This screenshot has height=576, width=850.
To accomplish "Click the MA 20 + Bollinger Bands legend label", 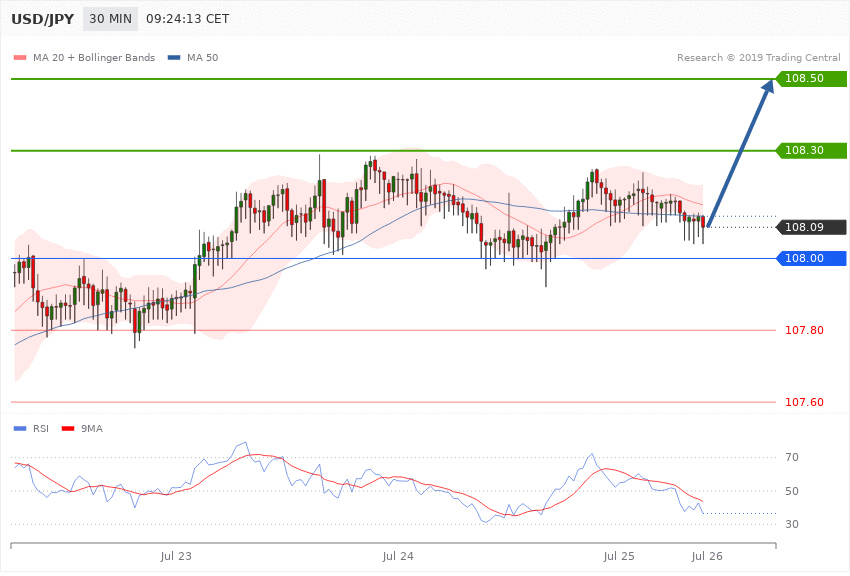I will (x=94, y=57).
